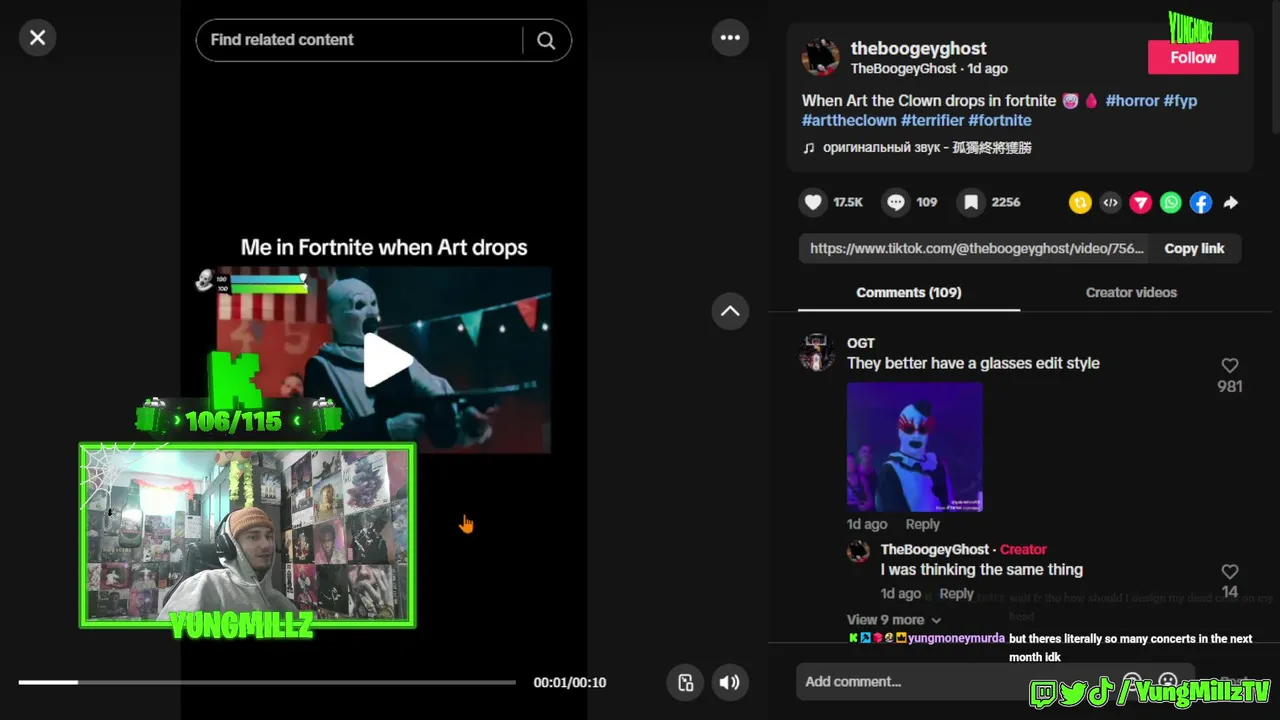Open the #fortnite hashtag
The height and width of the screenshot is (720, 1280).
[x=1000, y=120]
